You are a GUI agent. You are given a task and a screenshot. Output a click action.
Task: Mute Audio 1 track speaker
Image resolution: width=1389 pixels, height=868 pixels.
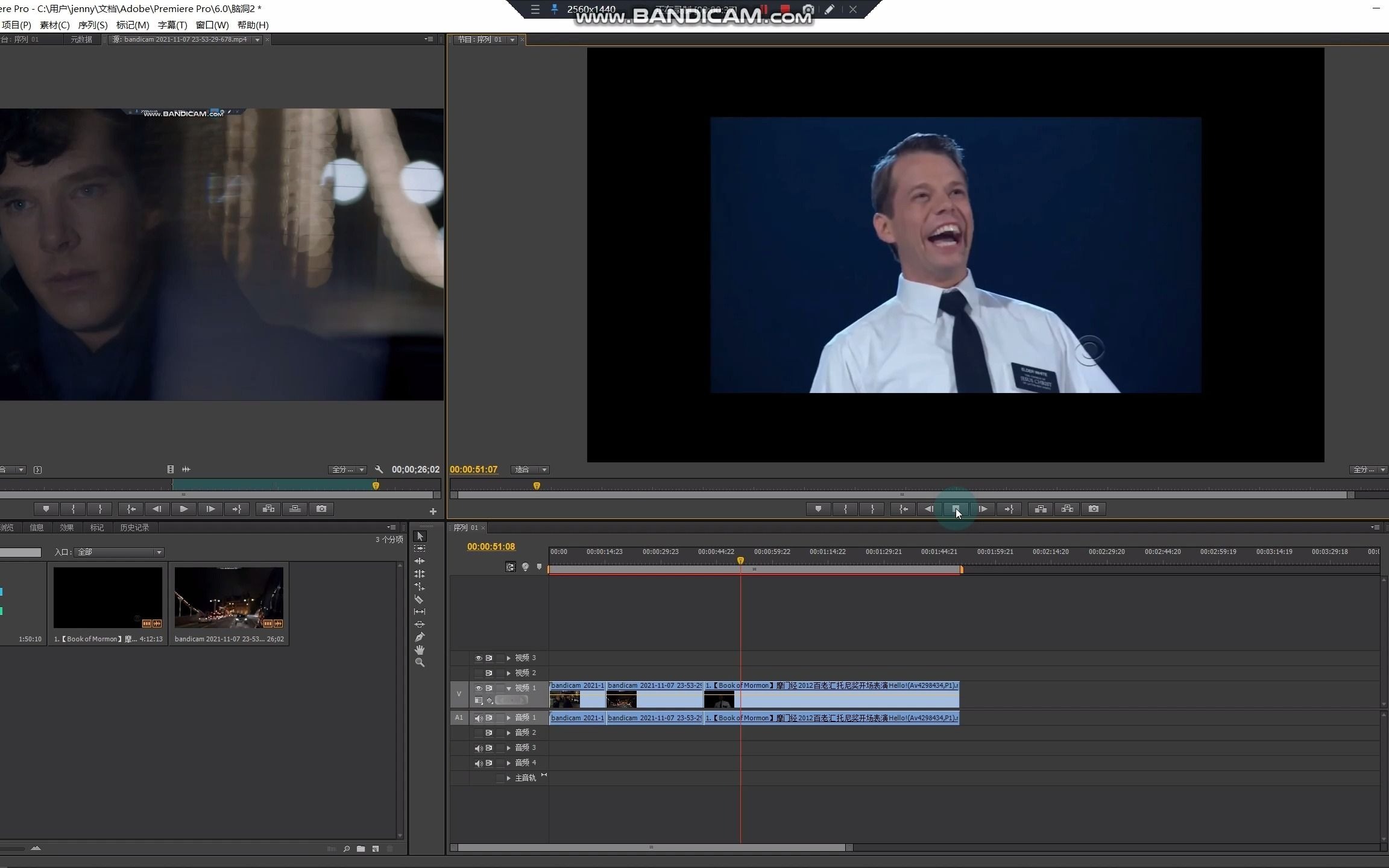coord(479,718)
